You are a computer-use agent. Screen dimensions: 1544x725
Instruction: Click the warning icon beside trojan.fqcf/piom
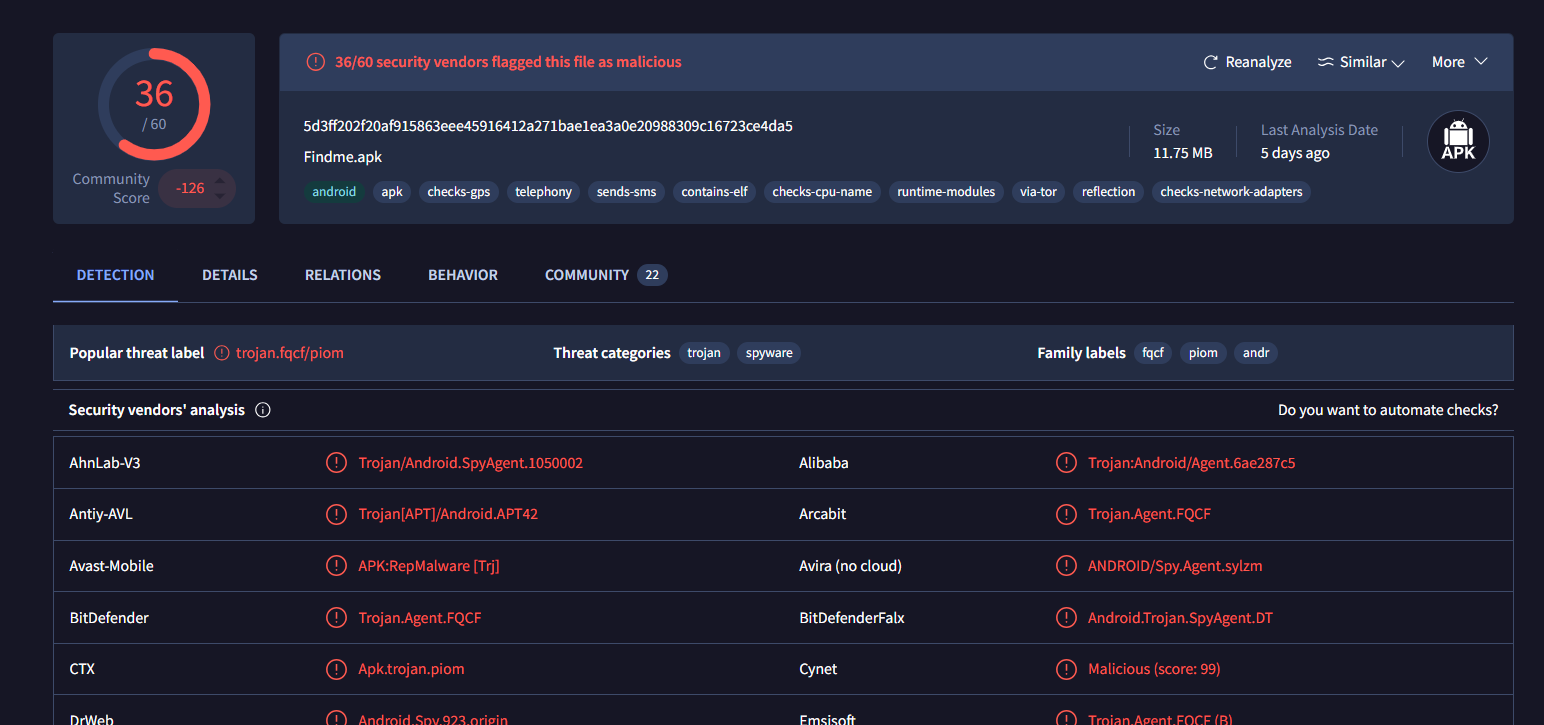coord(222,353)
